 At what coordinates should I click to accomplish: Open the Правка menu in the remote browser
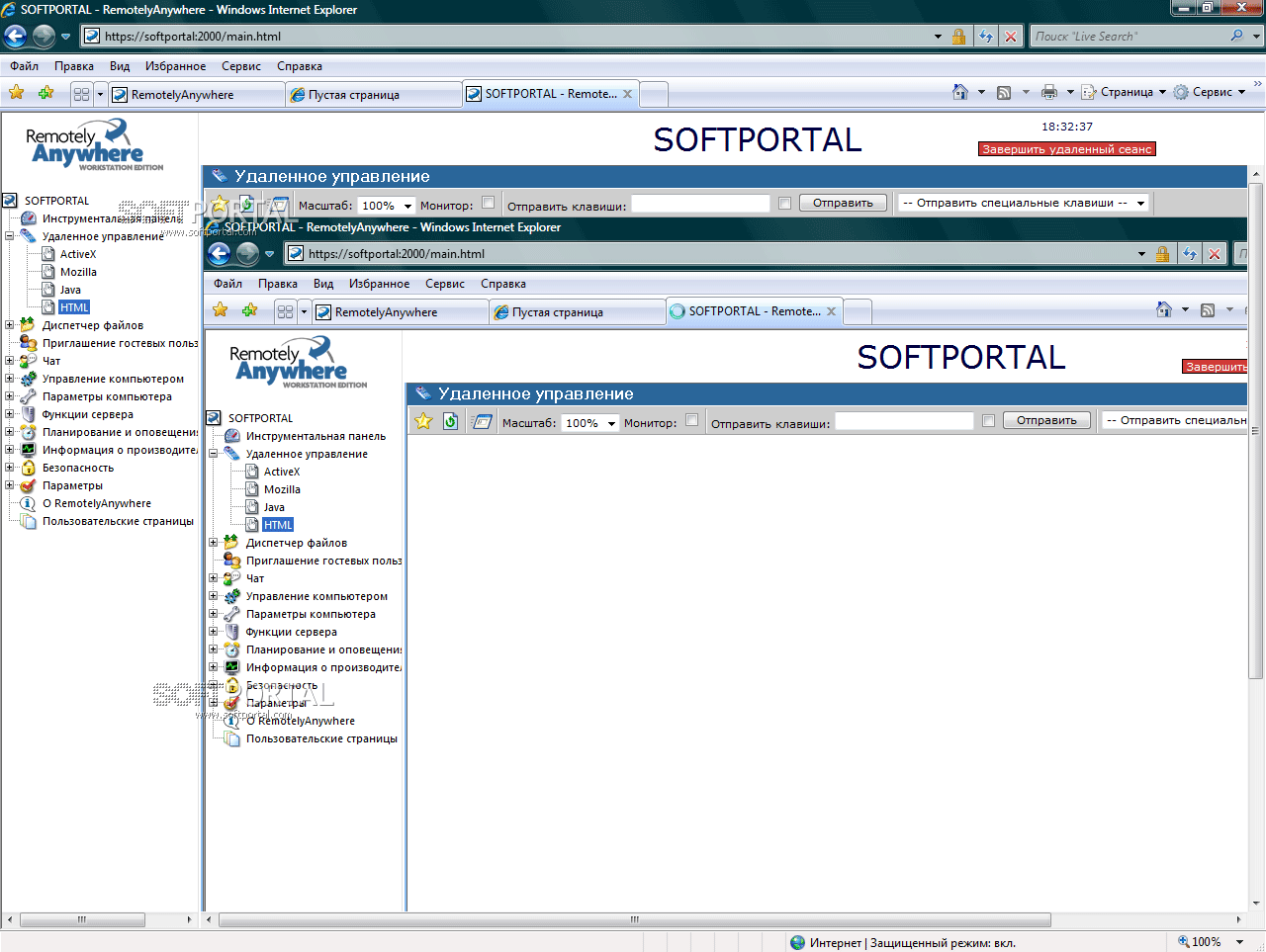tap(278, 284)
